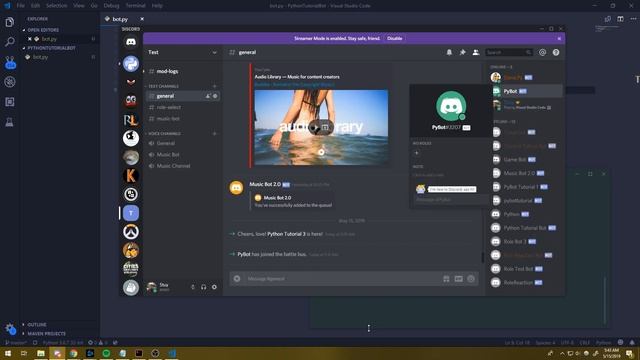Click the message field in PyBot popup
The width and height of the screenshot is (640, 360).
[x=451, y=200]
